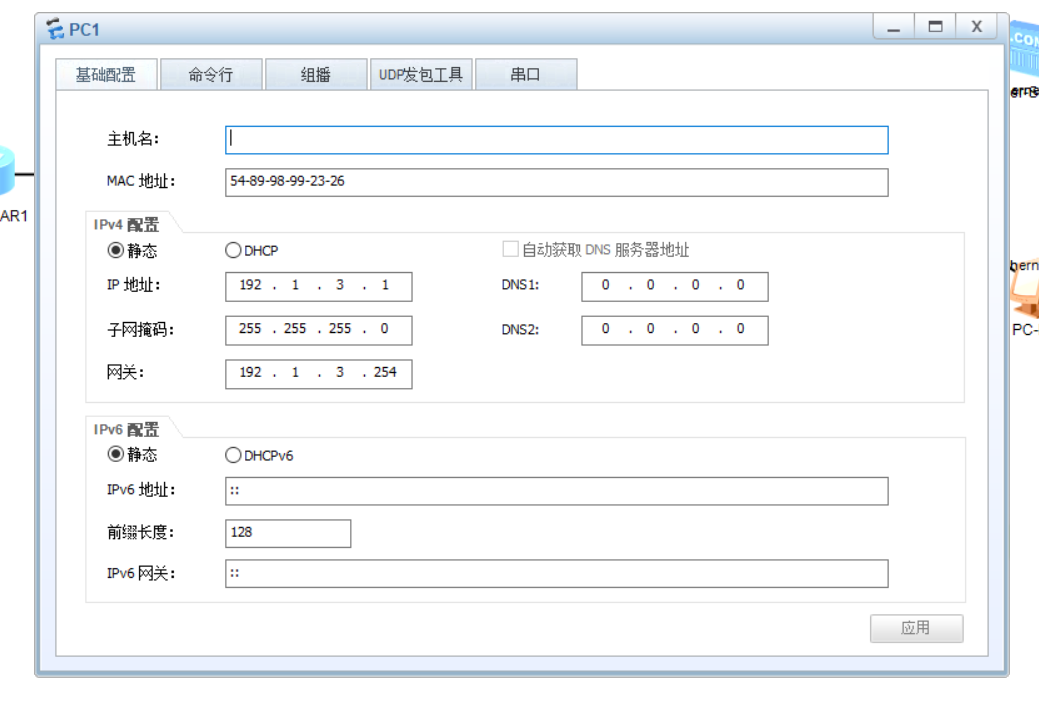Viewport: 1039px width, 710px height.
Task: Click the DNS1 address field
Action: click(x=674, y=286)
